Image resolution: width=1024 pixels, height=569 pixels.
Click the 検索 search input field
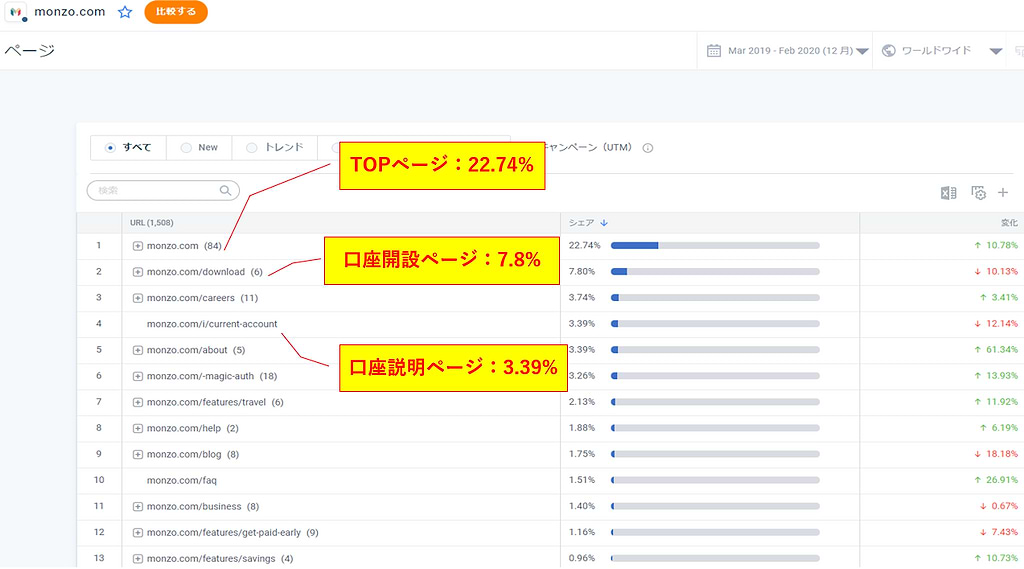pos(163,190)
